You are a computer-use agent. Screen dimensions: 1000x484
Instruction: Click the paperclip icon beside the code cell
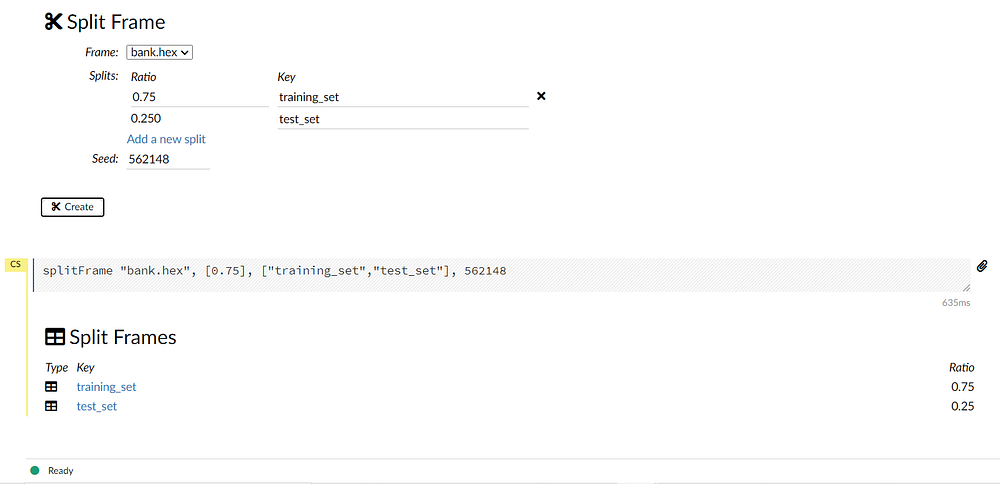click(982, 266)
